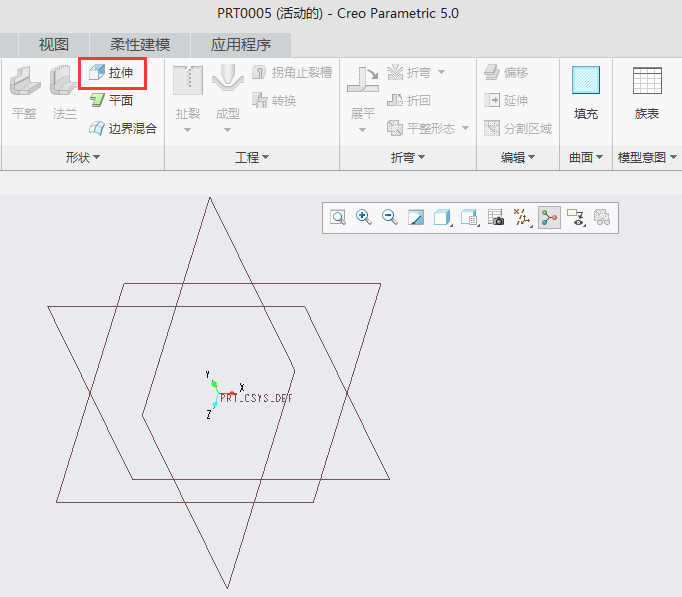Click the Zoom In magnifier icon
Image resolution: width=682 pixels, height=597 pixels.
[364, 217]
